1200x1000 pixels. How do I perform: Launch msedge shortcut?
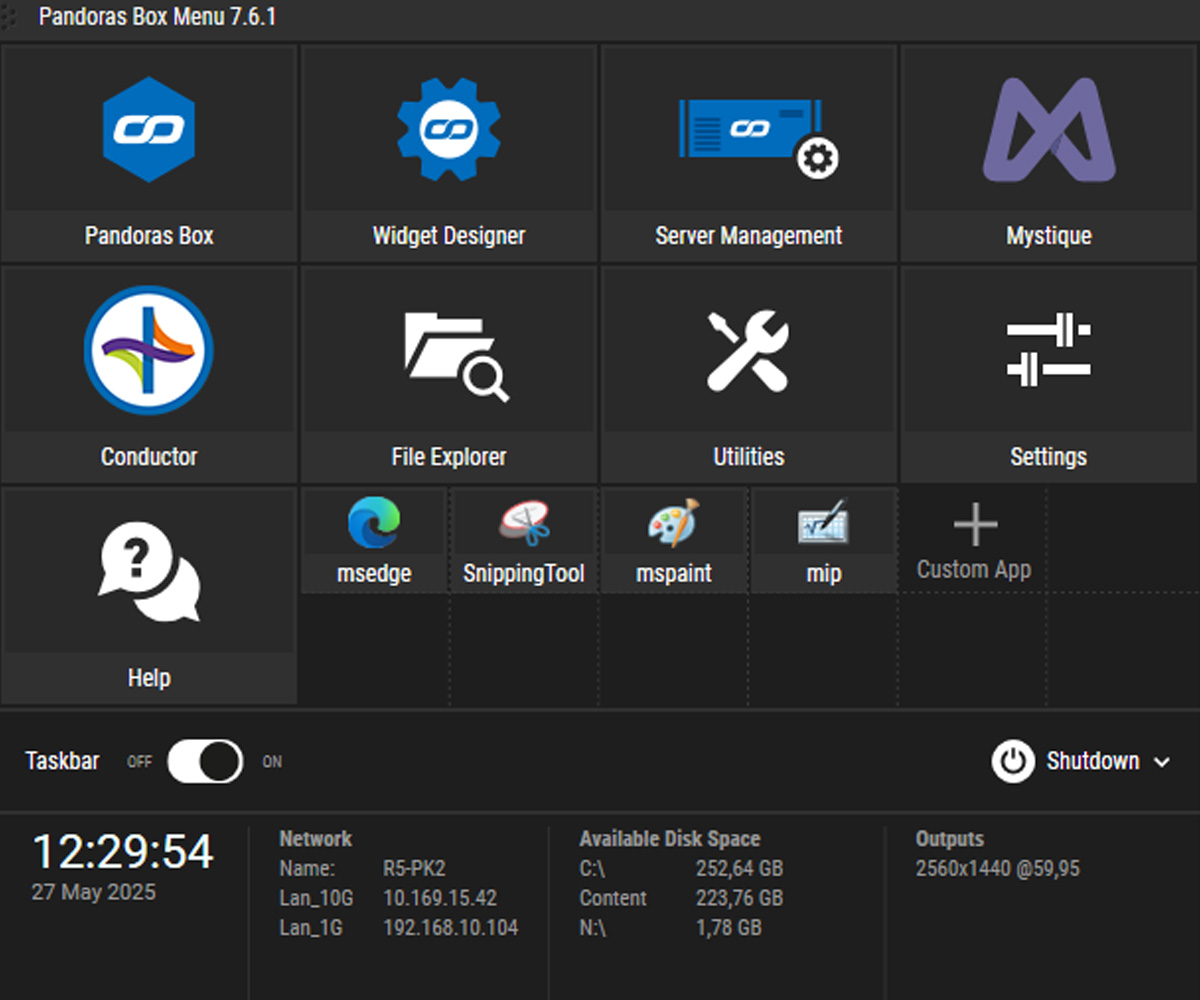point(374,540)
